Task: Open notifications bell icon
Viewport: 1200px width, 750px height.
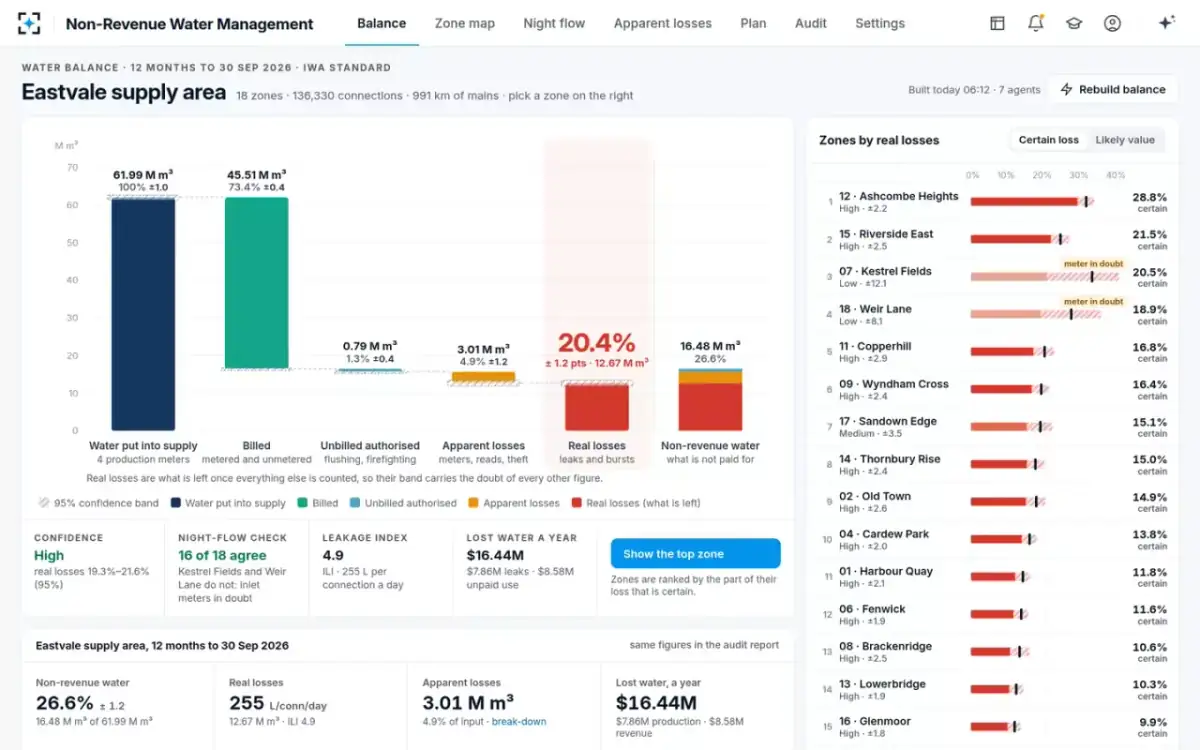Action: click(1036, 23)
